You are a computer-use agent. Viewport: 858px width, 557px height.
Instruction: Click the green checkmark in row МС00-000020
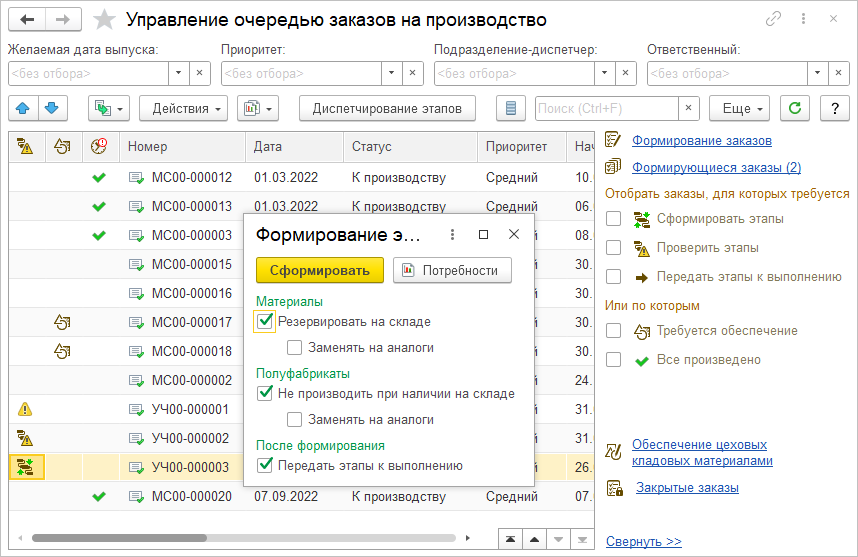tap(99, 496)
